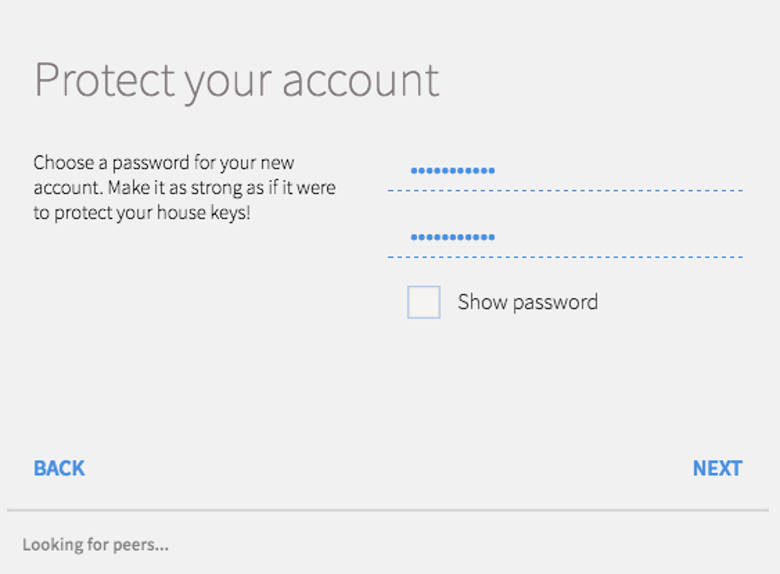Click "Make it as strong" description line
Screen dimensions: 780x574
click(185, 188)
